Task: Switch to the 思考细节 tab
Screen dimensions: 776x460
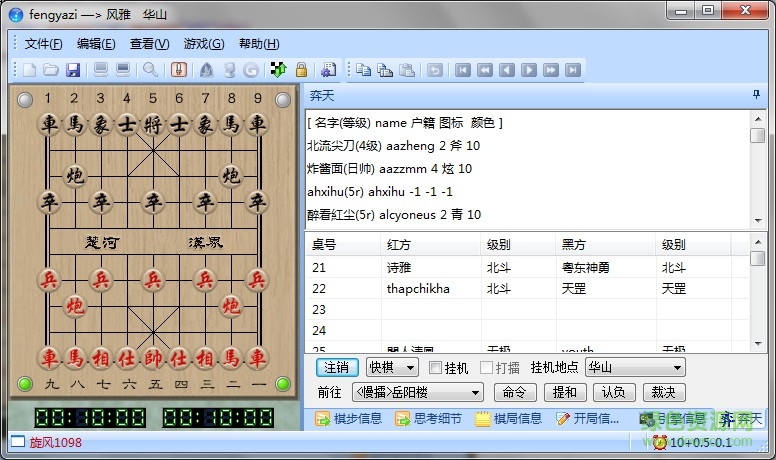Action: 428,419
